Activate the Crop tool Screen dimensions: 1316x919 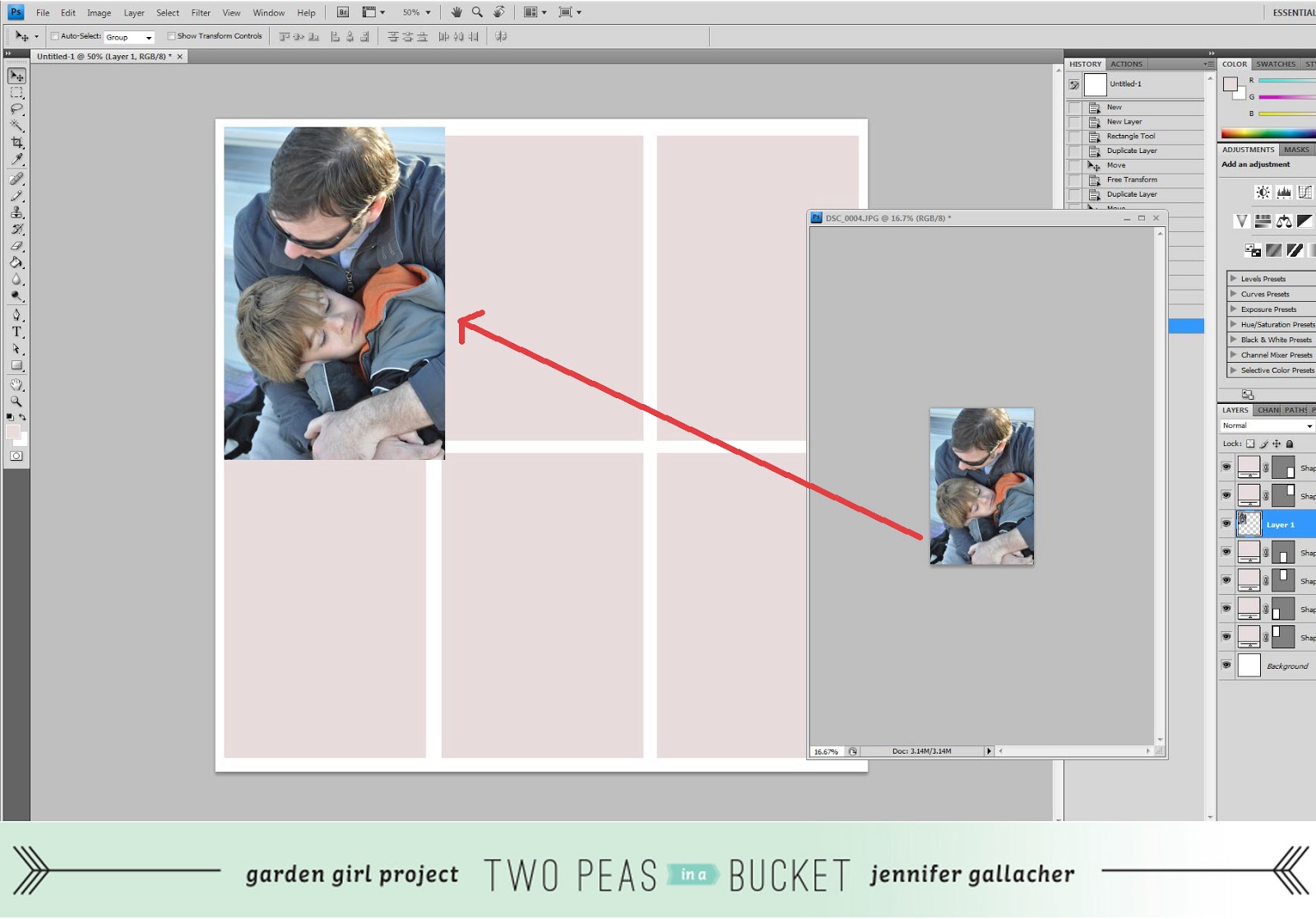18,142
